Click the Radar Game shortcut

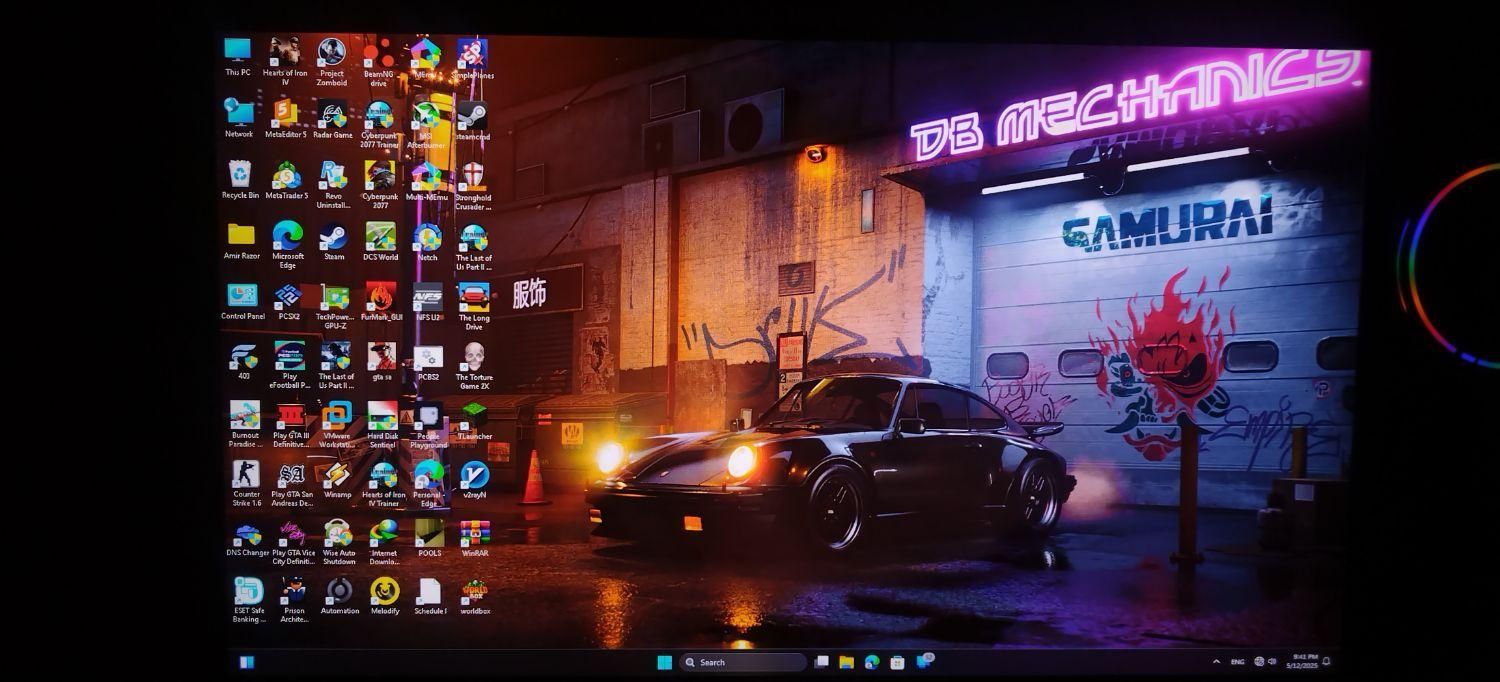(x=333, y=119)
